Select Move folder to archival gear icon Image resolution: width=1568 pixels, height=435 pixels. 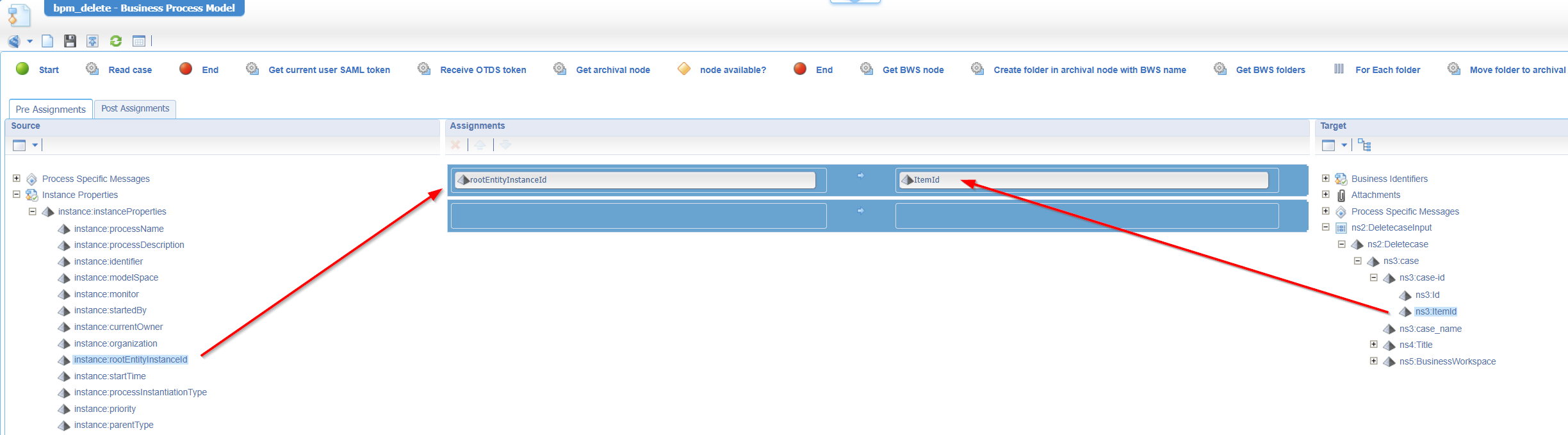point(1454,69)
